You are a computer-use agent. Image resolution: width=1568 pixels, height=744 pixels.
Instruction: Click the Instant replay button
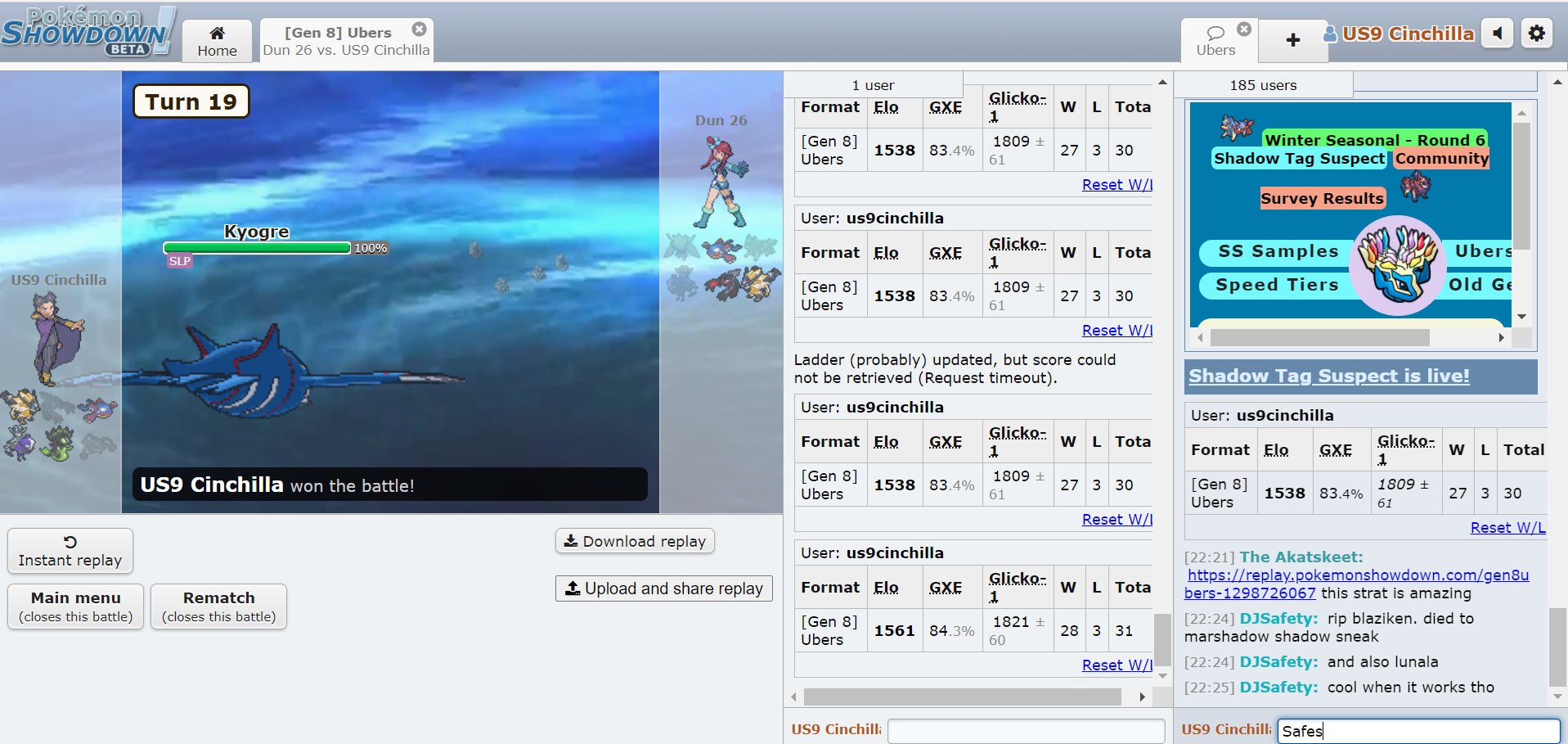(x=70, y=551)
